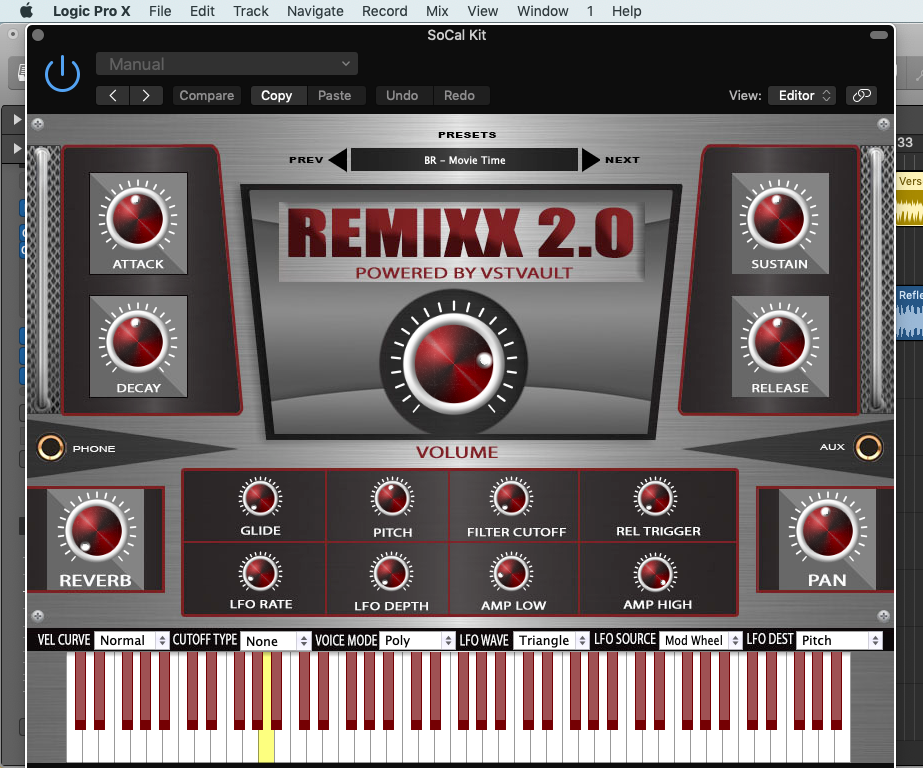923x768 pixels.
Task: Open the VEL CURVE Normal dropdown
Action: click(132, 640)
